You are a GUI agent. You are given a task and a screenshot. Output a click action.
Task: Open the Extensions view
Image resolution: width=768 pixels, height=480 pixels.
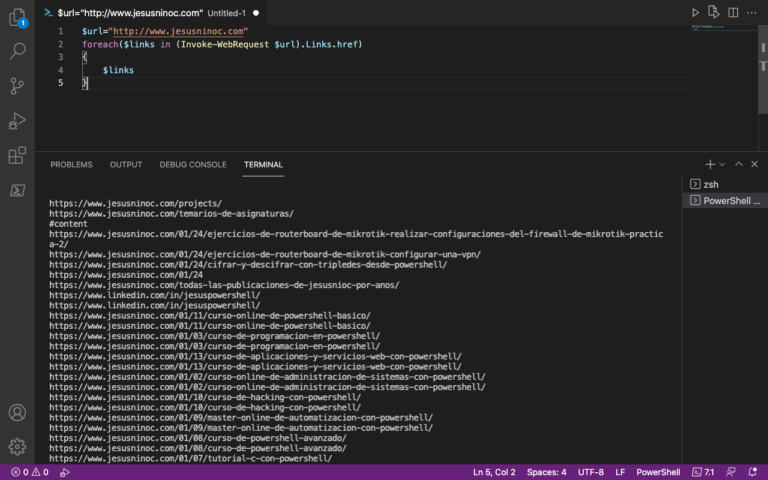coord(17,155)
